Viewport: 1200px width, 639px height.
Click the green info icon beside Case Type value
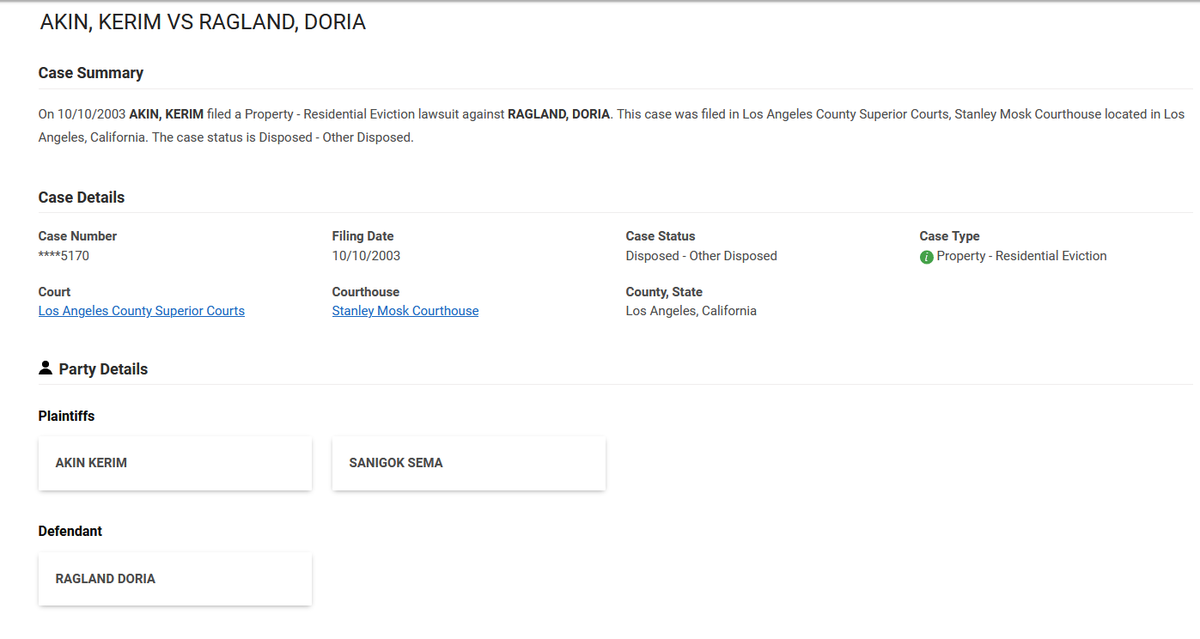point(926,257)
